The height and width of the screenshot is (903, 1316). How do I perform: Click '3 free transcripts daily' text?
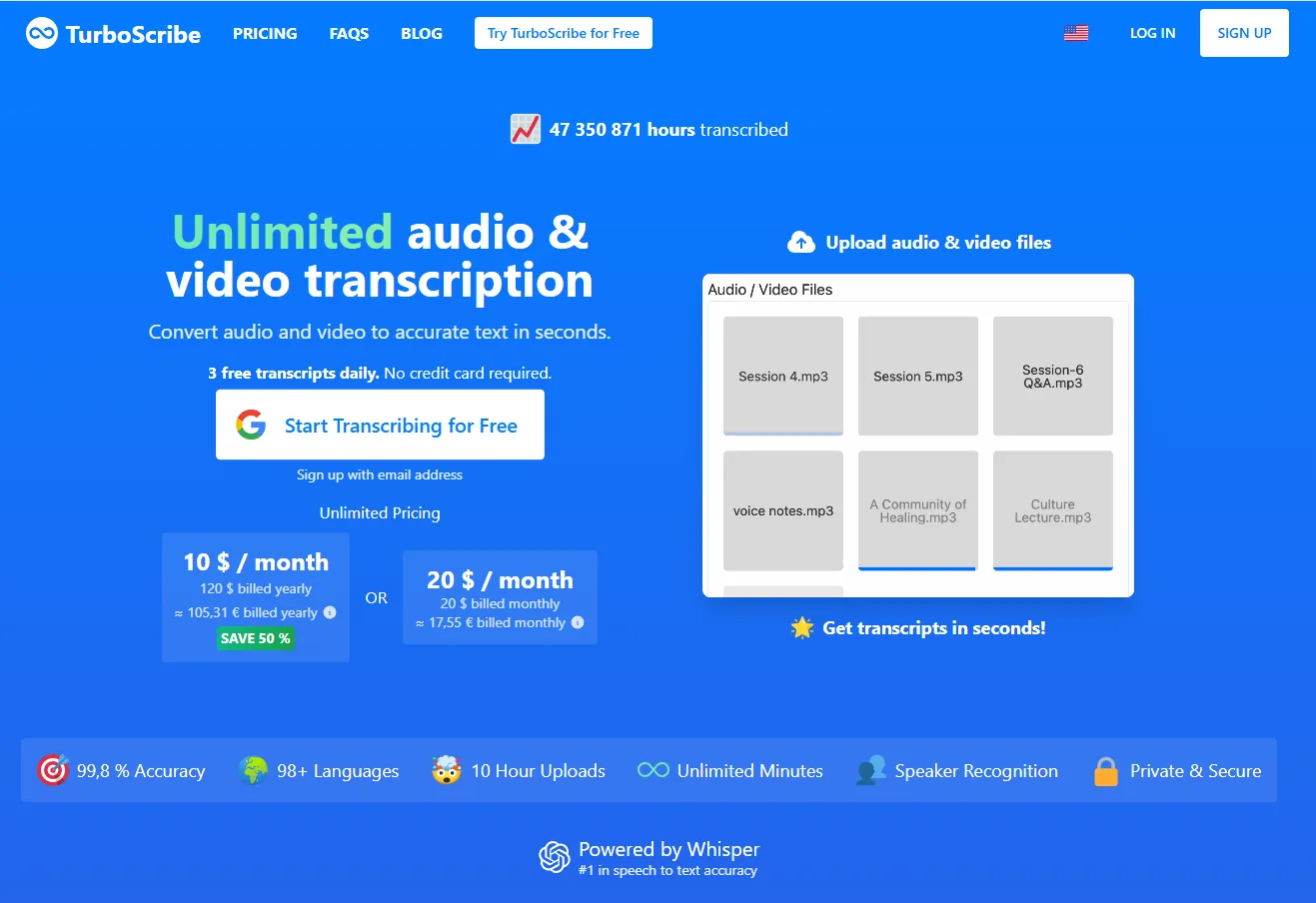[294, 374]
